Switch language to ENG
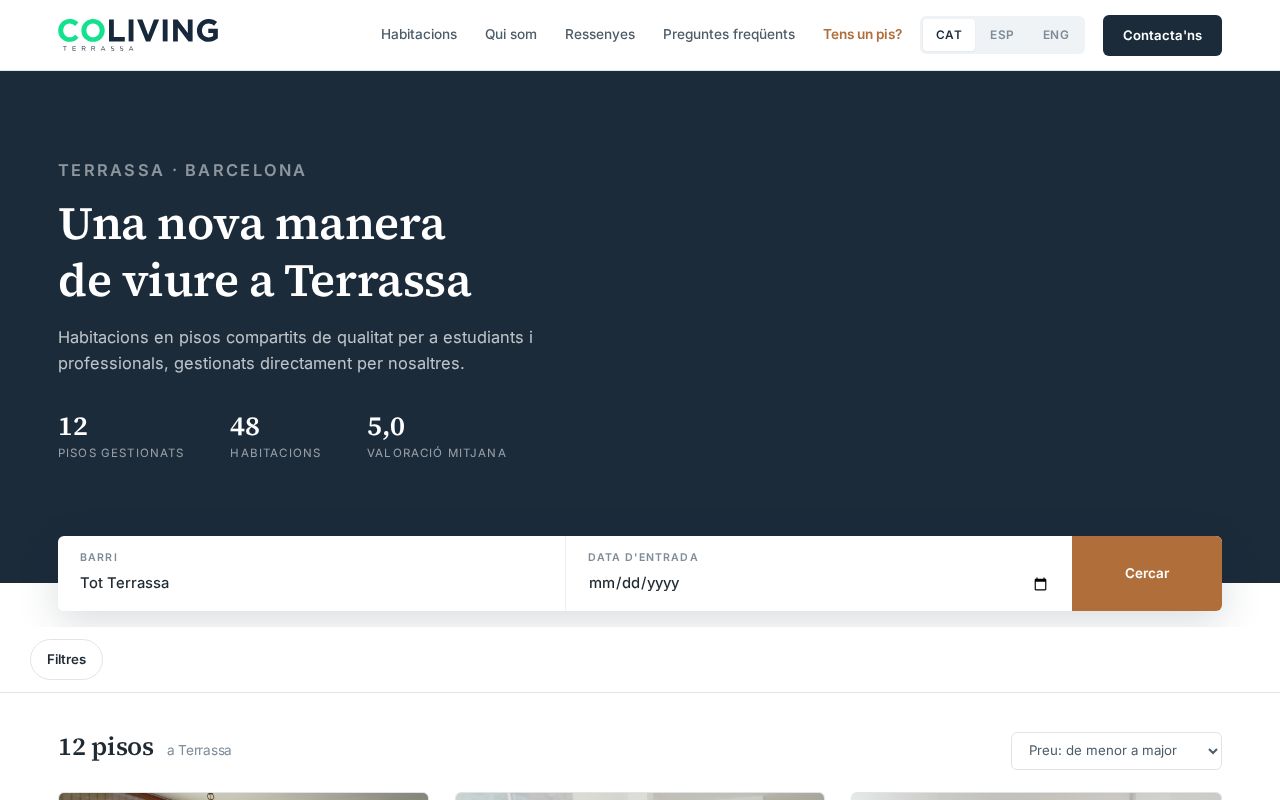This screenshot has height=800, width=1280. (1056, 35)
